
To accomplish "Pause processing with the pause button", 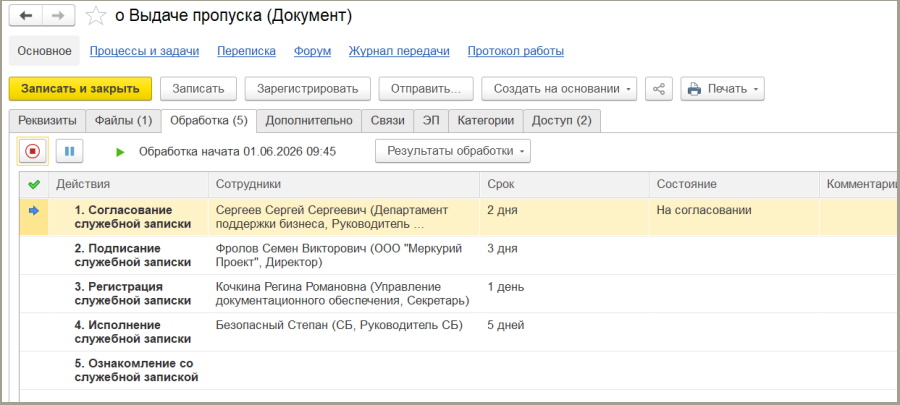I will [x=69, y=151].
